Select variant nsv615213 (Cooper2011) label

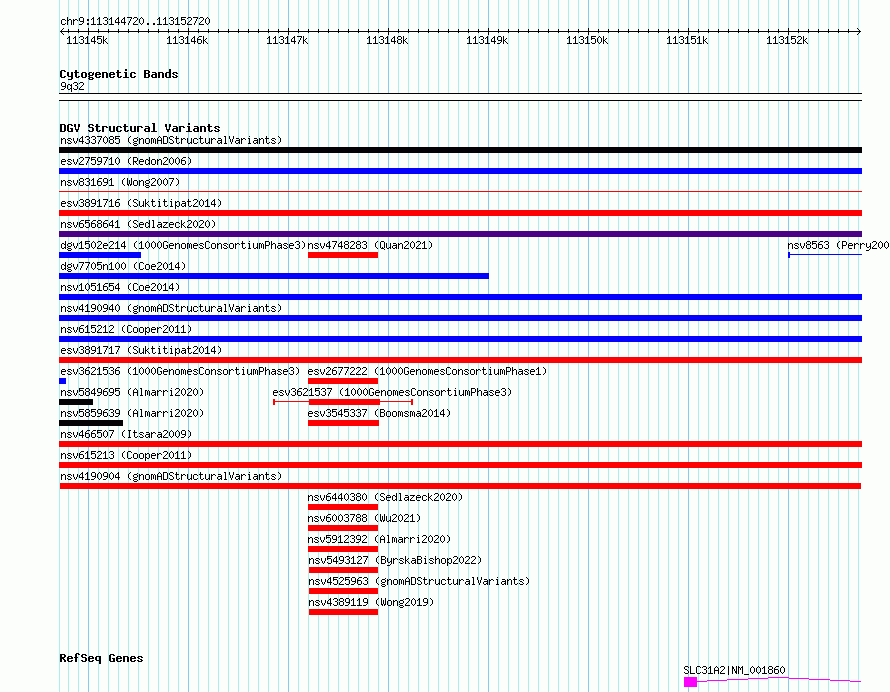pos(126,455)
